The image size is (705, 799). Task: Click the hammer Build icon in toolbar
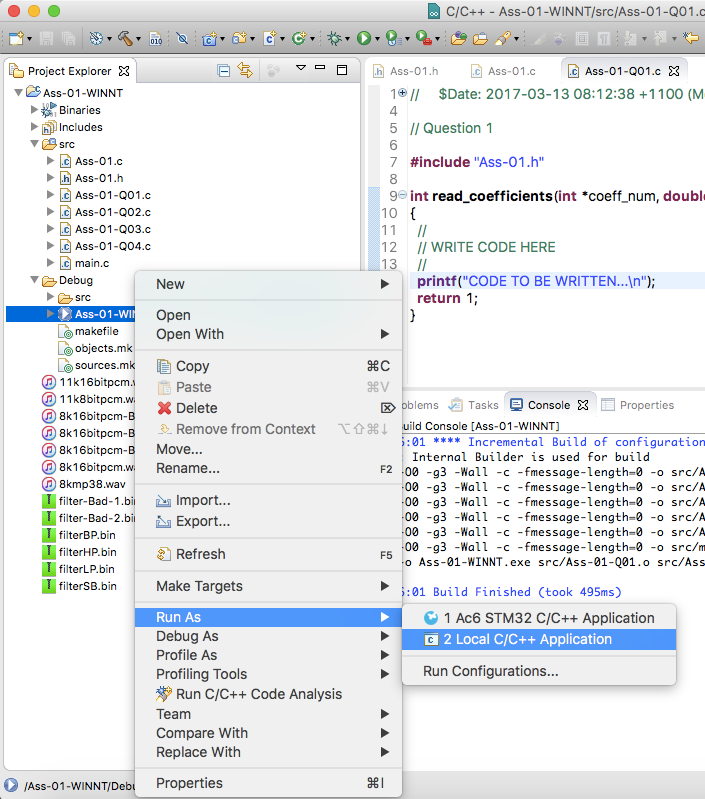coord(125,39)
